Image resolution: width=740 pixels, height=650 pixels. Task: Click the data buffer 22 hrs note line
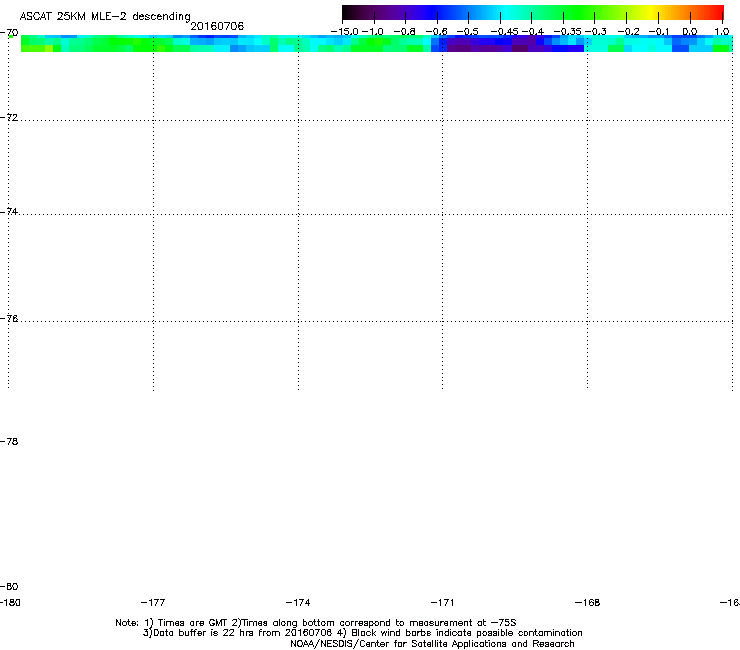pos(362,633)
